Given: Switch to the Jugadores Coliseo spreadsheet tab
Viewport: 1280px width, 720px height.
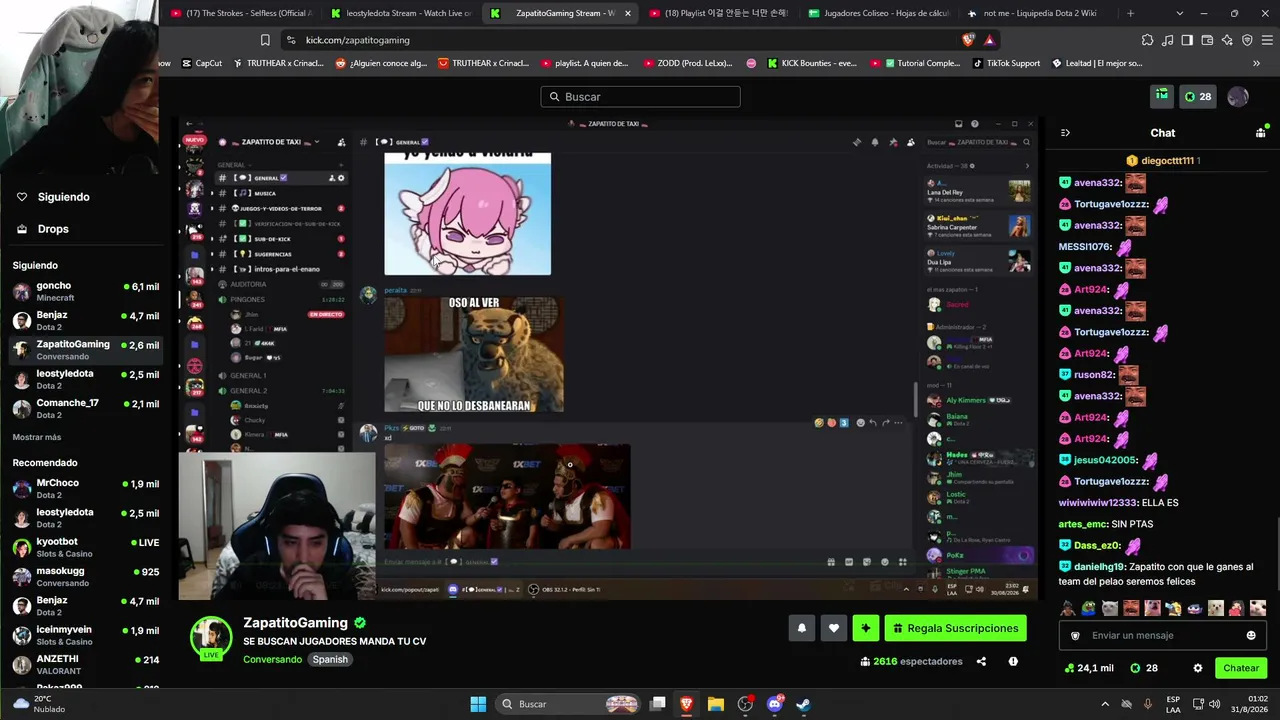Looking at the screenshot, I should point(878,13).
